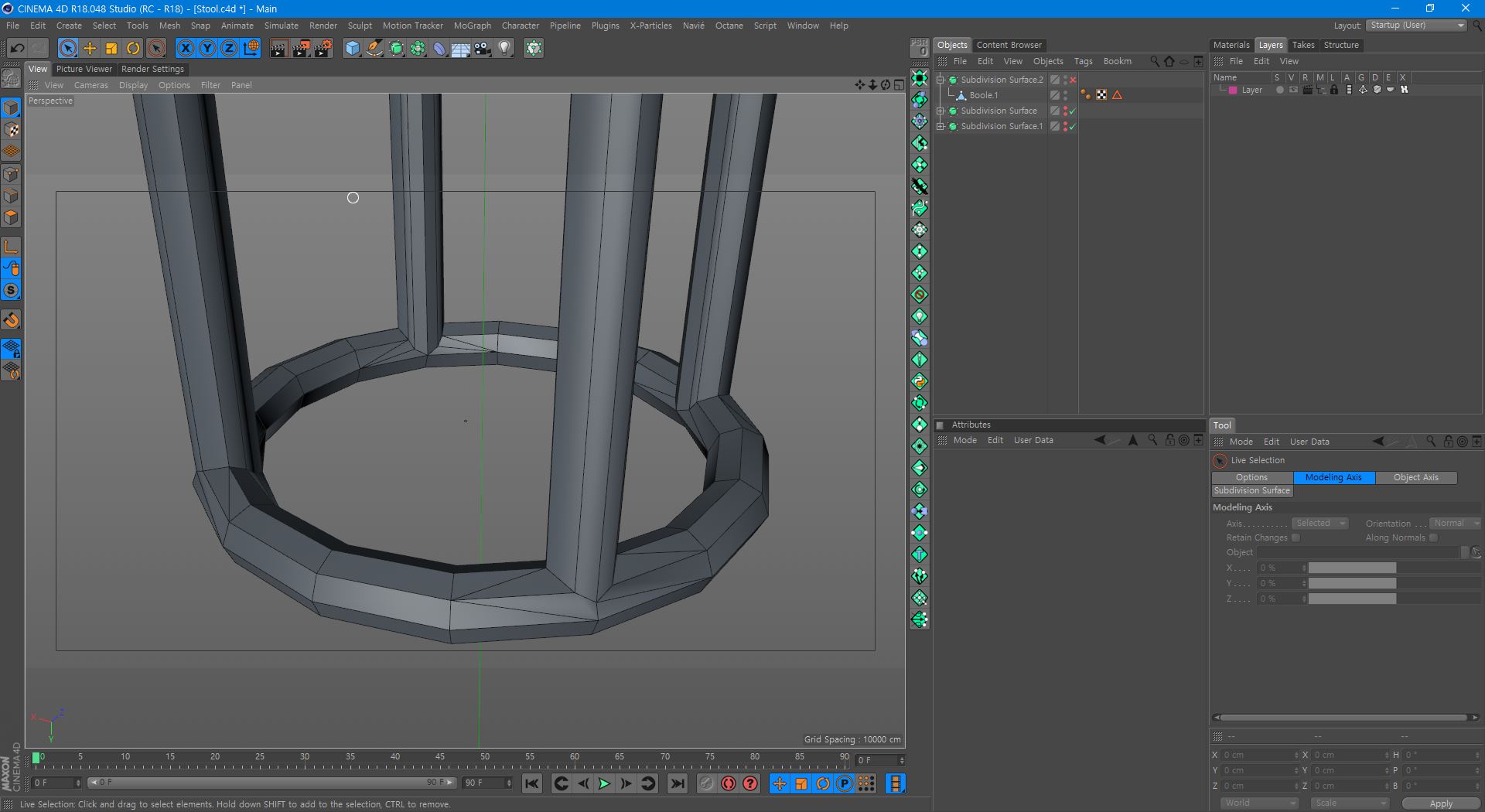Select the Live Selection tool in toolbar
Viewport: 1485px width, 812px height.
(68, 48)
